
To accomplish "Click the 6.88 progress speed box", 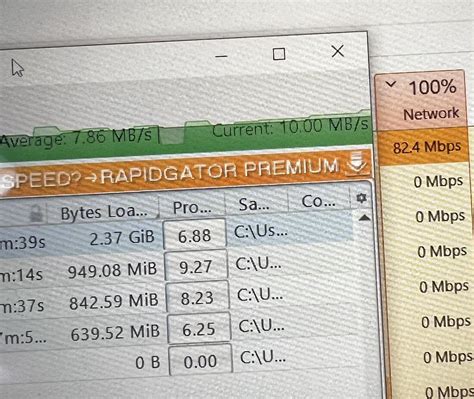I will 195,234.
